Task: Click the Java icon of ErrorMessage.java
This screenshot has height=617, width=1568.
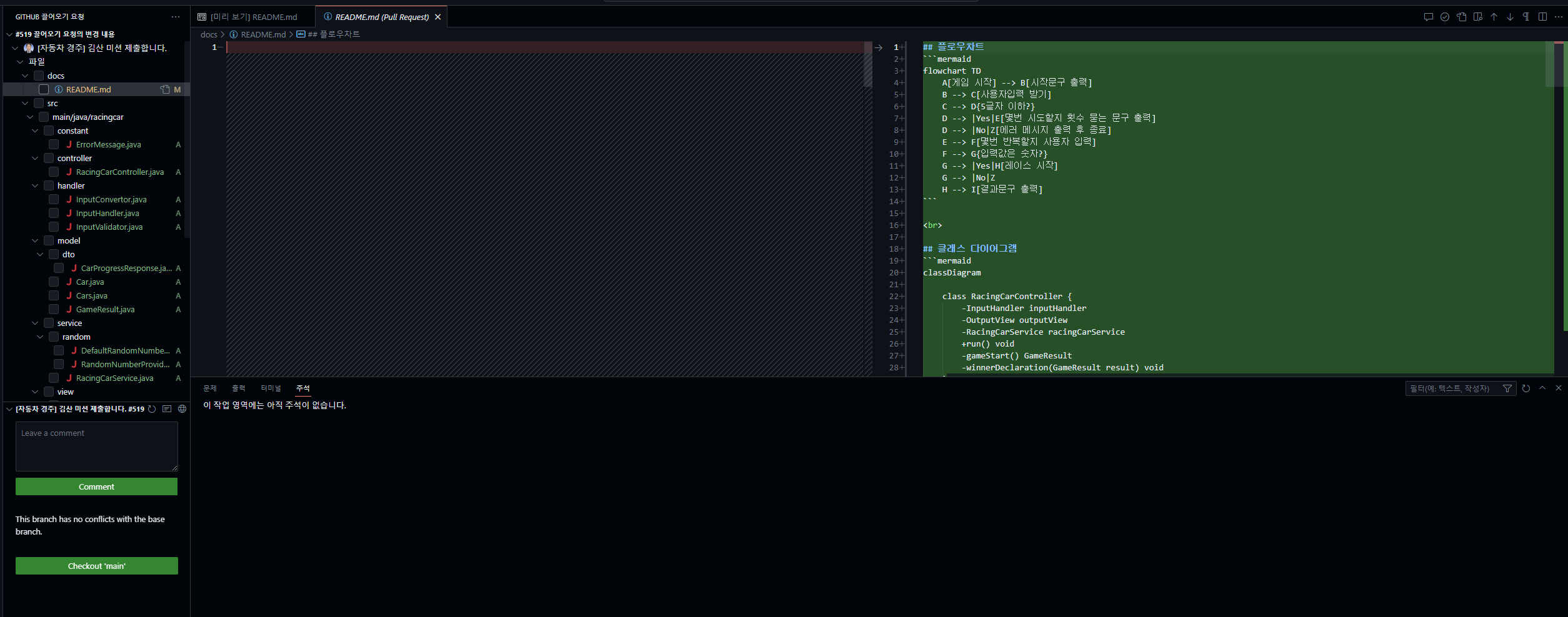Action: point(69,144)
